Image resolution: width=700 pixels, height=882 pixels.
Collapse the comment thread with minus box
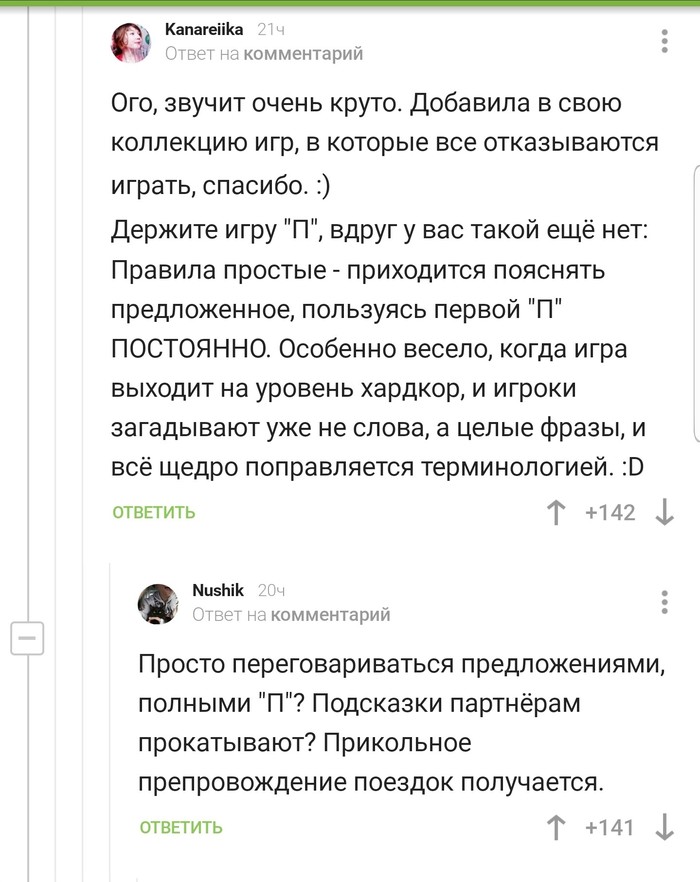point(27,636)
